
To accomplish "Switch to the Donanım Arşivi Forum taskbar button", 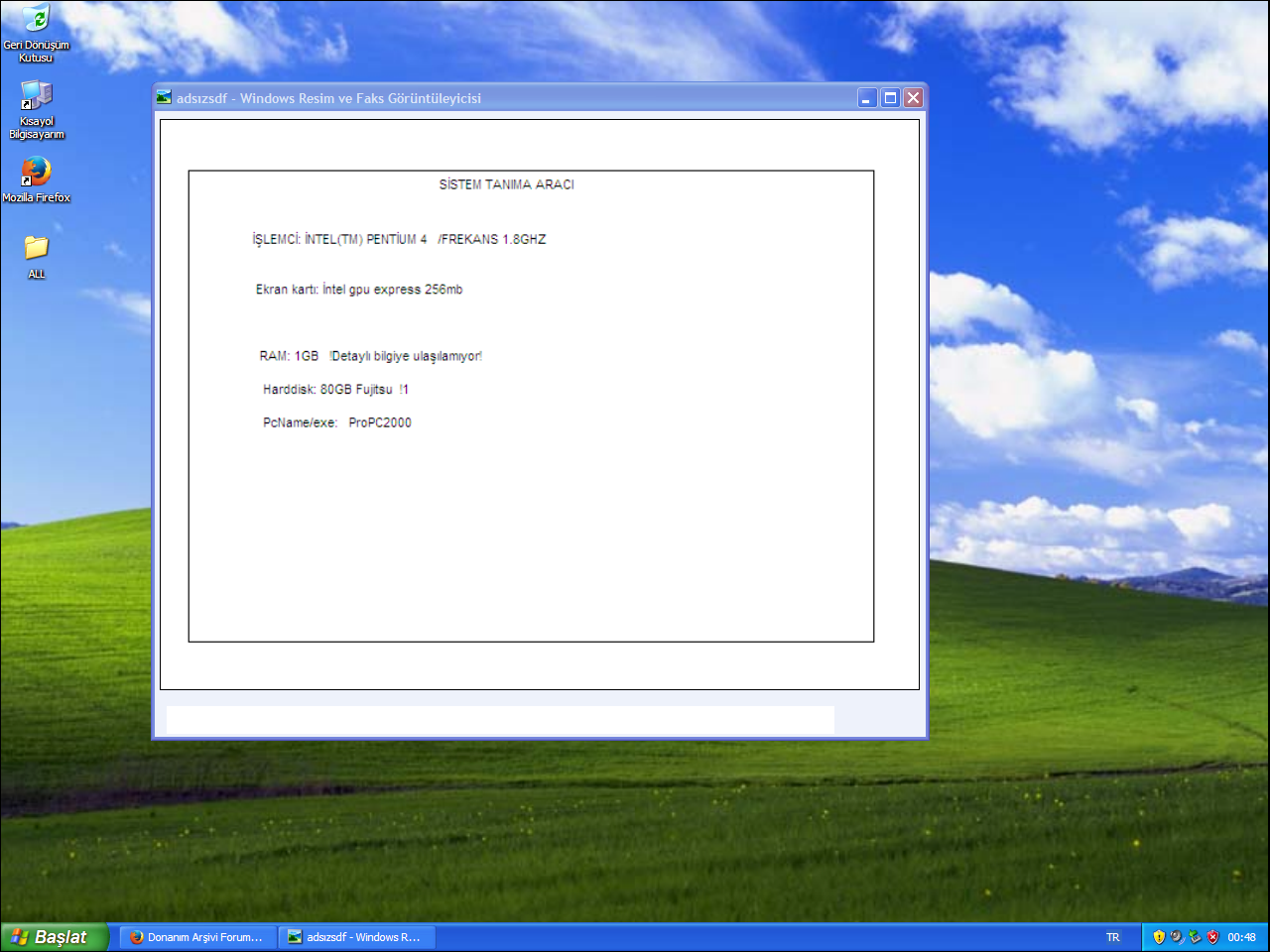I will (x=196, y=937).
